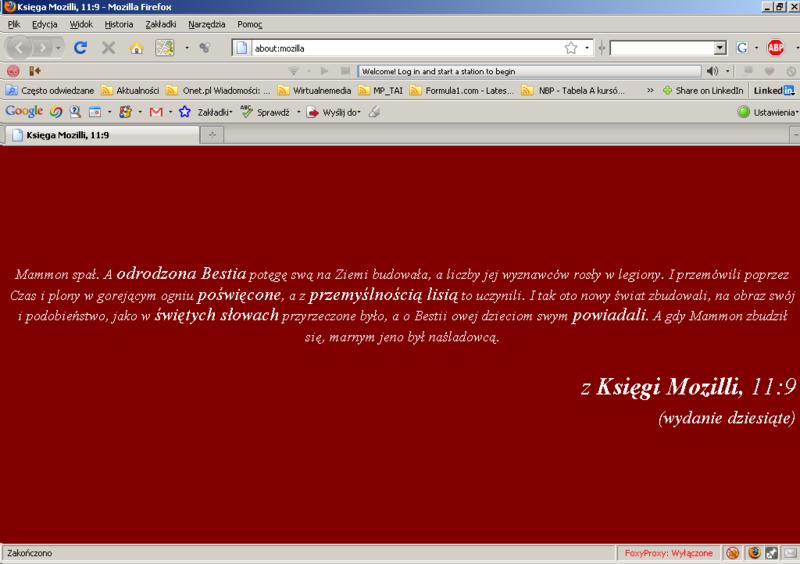
Task: Click the Adblock Plus ABP icon
Action: point(775,47)
